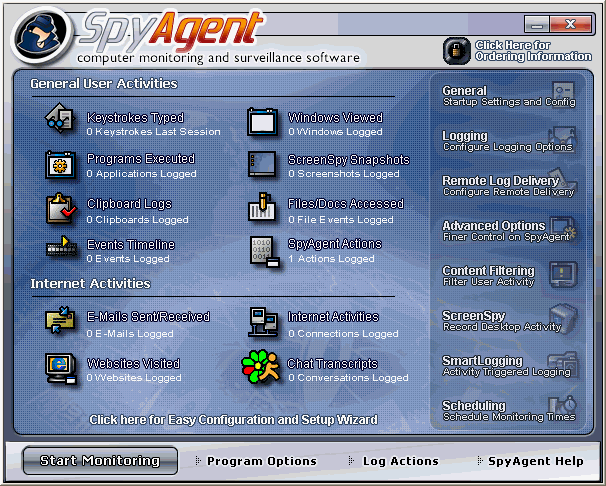Open the SpyAgent Help menu
606x486 pixels.
coord(535,461)
